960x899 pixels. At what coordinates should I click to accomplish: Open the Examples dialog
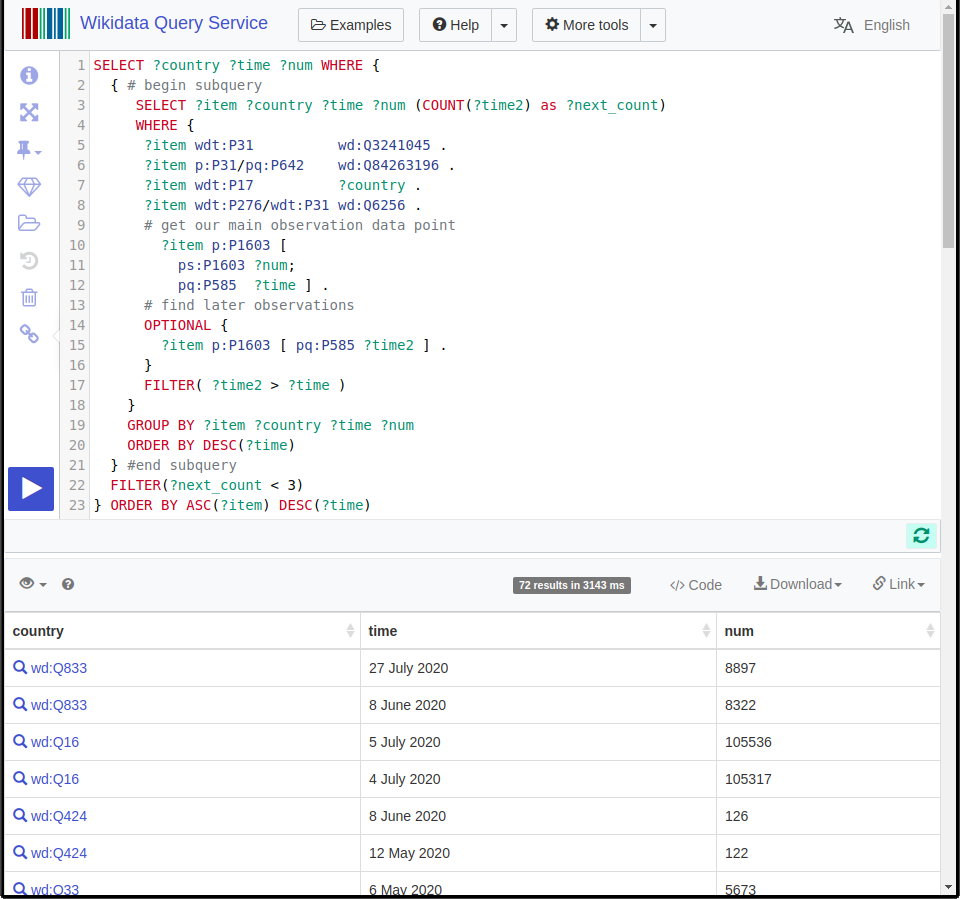coord(351,25)
